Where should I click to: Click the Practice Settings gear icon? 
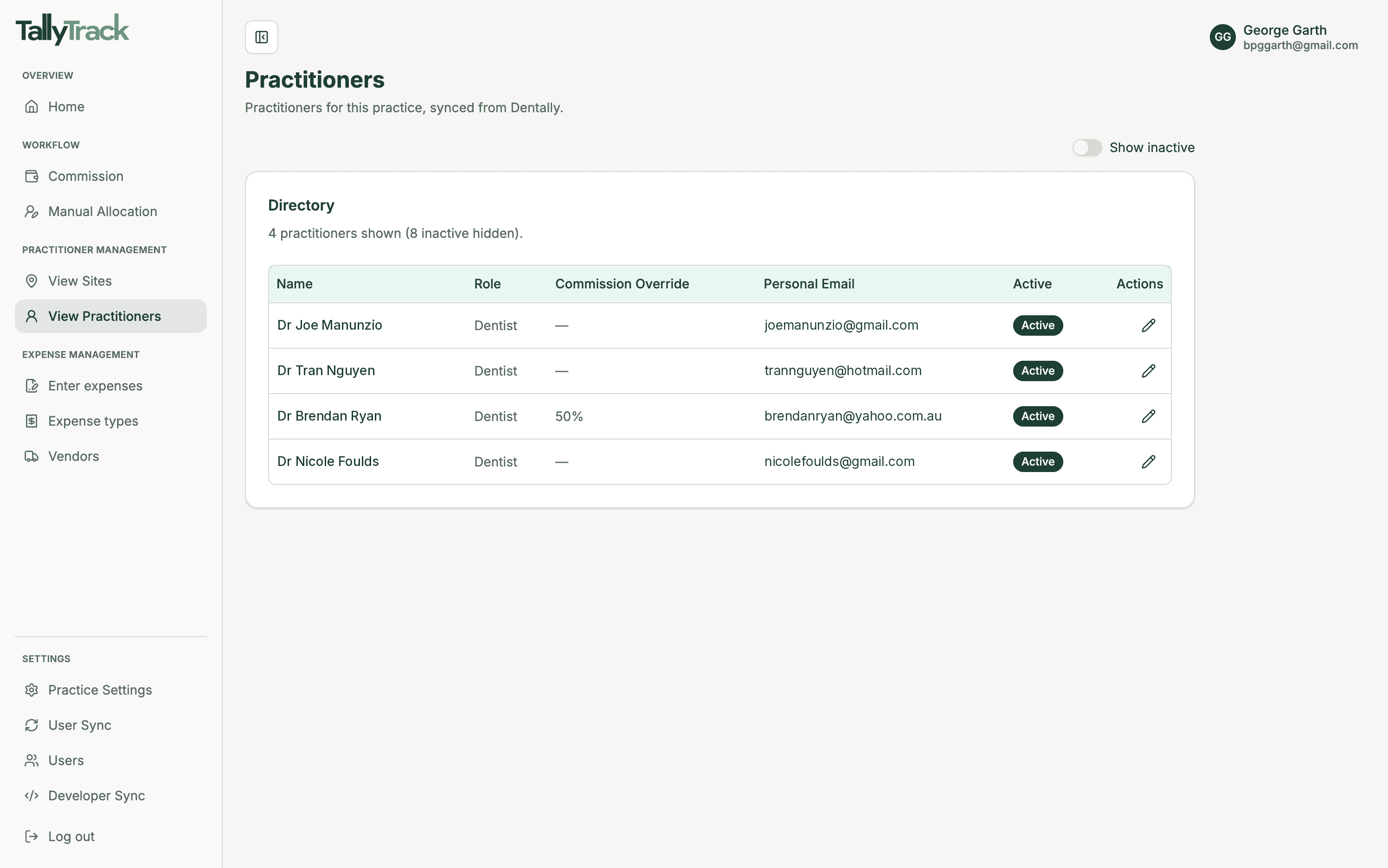click(32, 690)
